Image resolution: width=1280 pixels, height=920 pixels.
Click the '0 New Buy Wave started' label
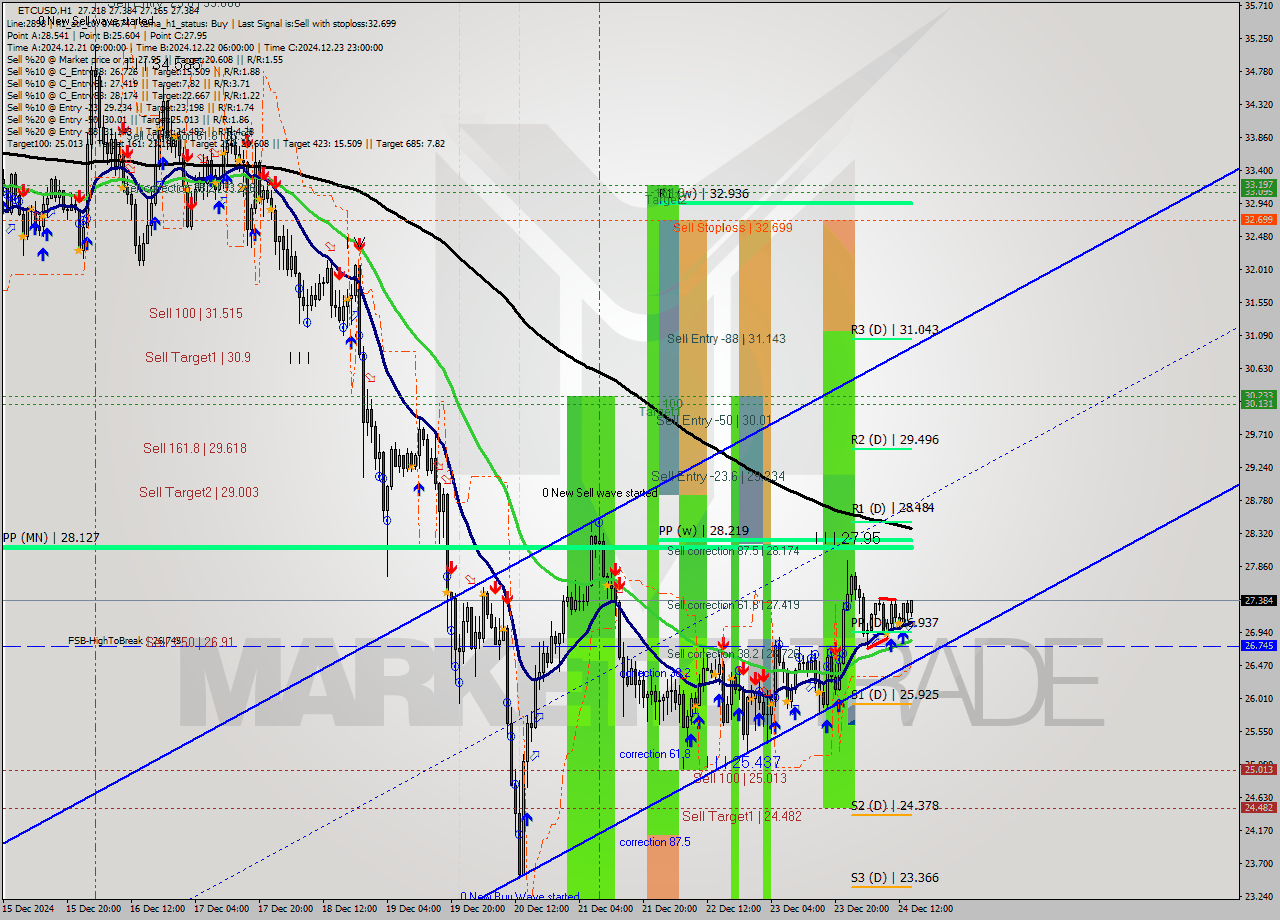519,896
